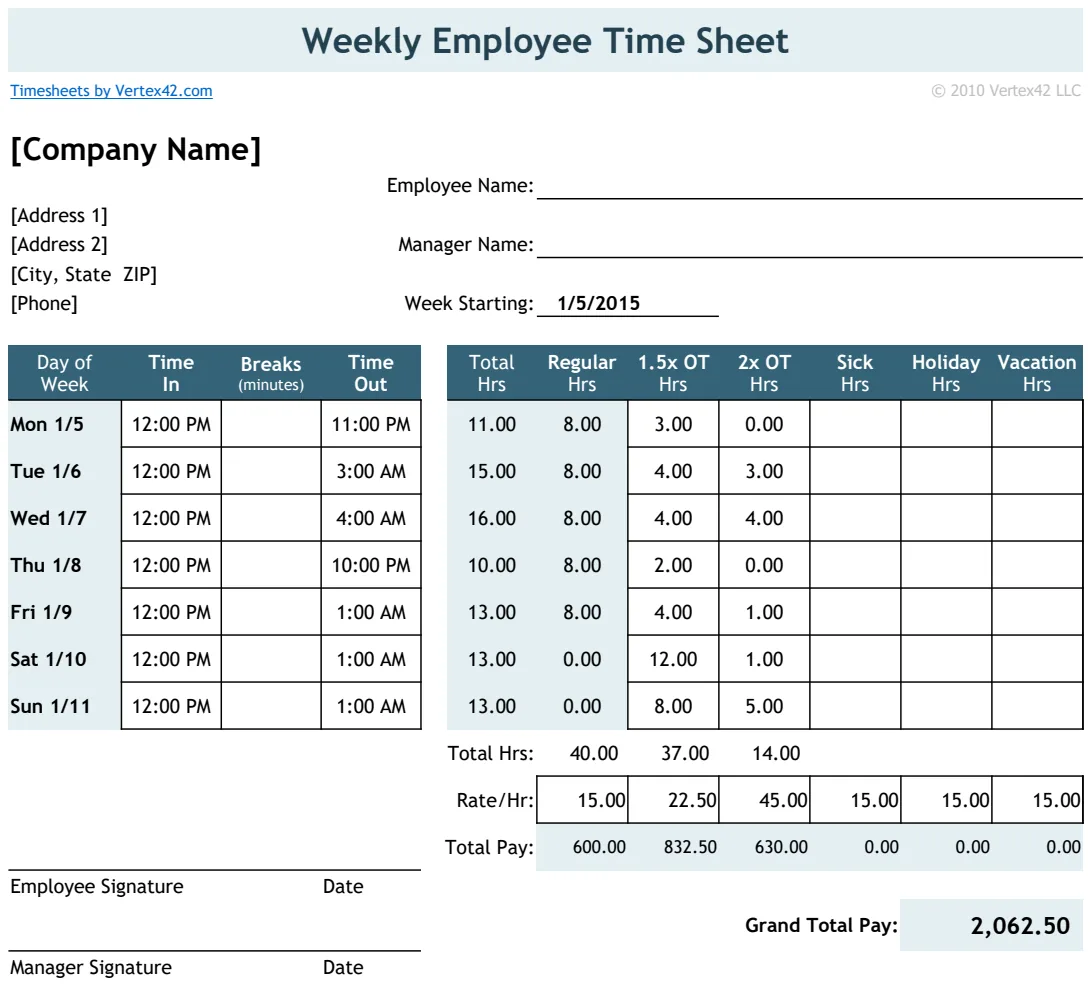The height and width of the screenshot is (986, 1092).
Task: Click Saturday's 1.5x OT value 12.00
Action: point(673,659)
